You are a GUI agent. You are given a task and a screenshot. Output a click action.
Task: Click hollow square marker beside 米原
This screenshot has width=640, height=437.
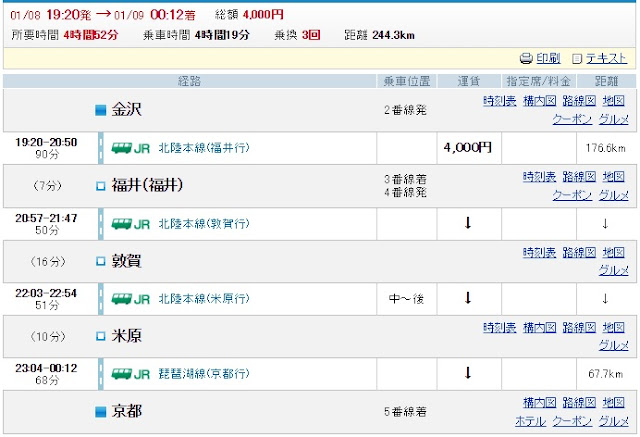click(x=101, y=336)
